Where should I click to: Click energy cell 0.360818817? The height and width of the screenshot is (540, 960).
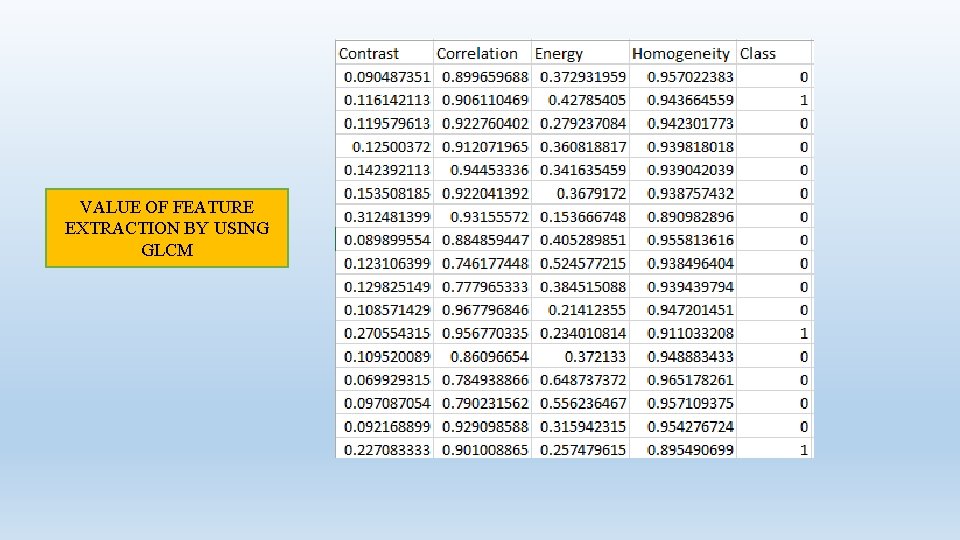pos(580,147)
